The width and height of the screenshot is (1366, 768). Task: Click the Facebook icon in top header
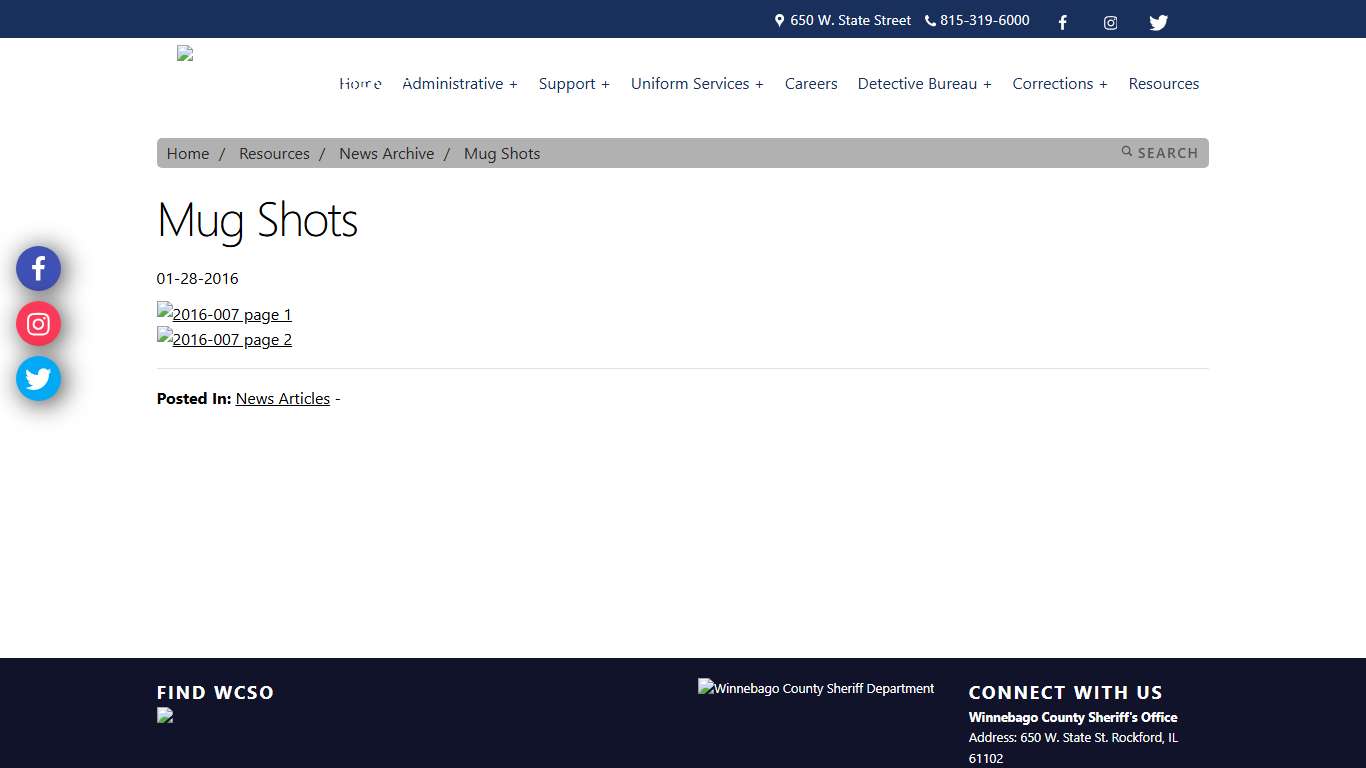[x=1062, y=22]
